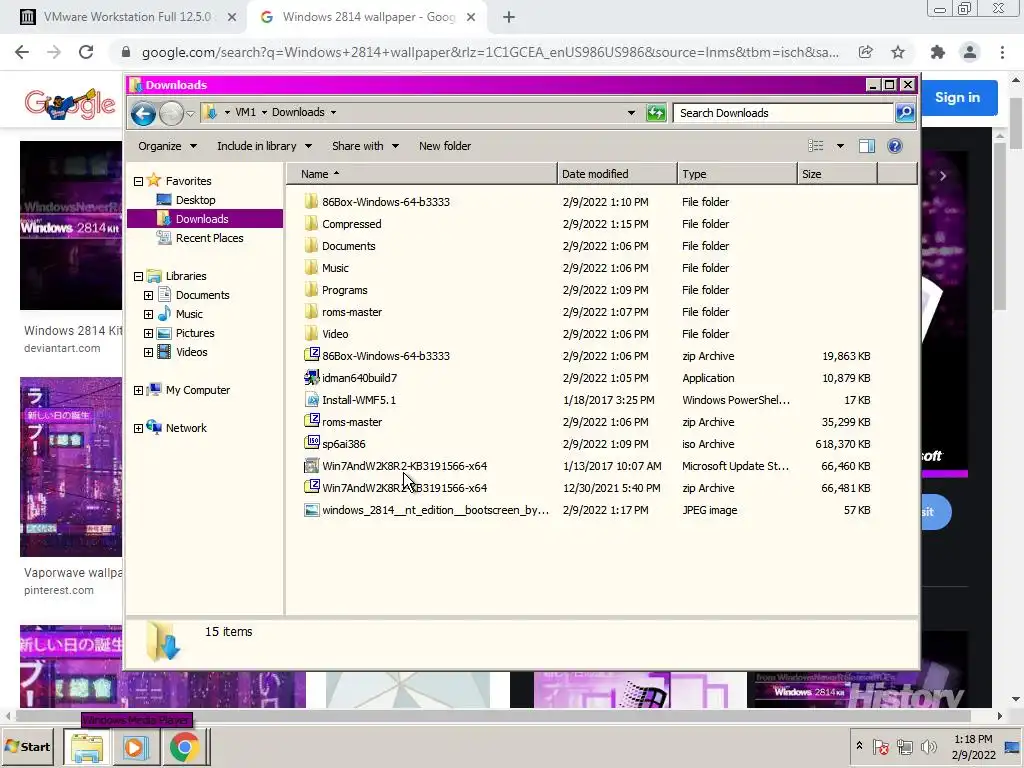
Task: Click the Forward arrow in Downloads window
Action: [x=171, y=114]
